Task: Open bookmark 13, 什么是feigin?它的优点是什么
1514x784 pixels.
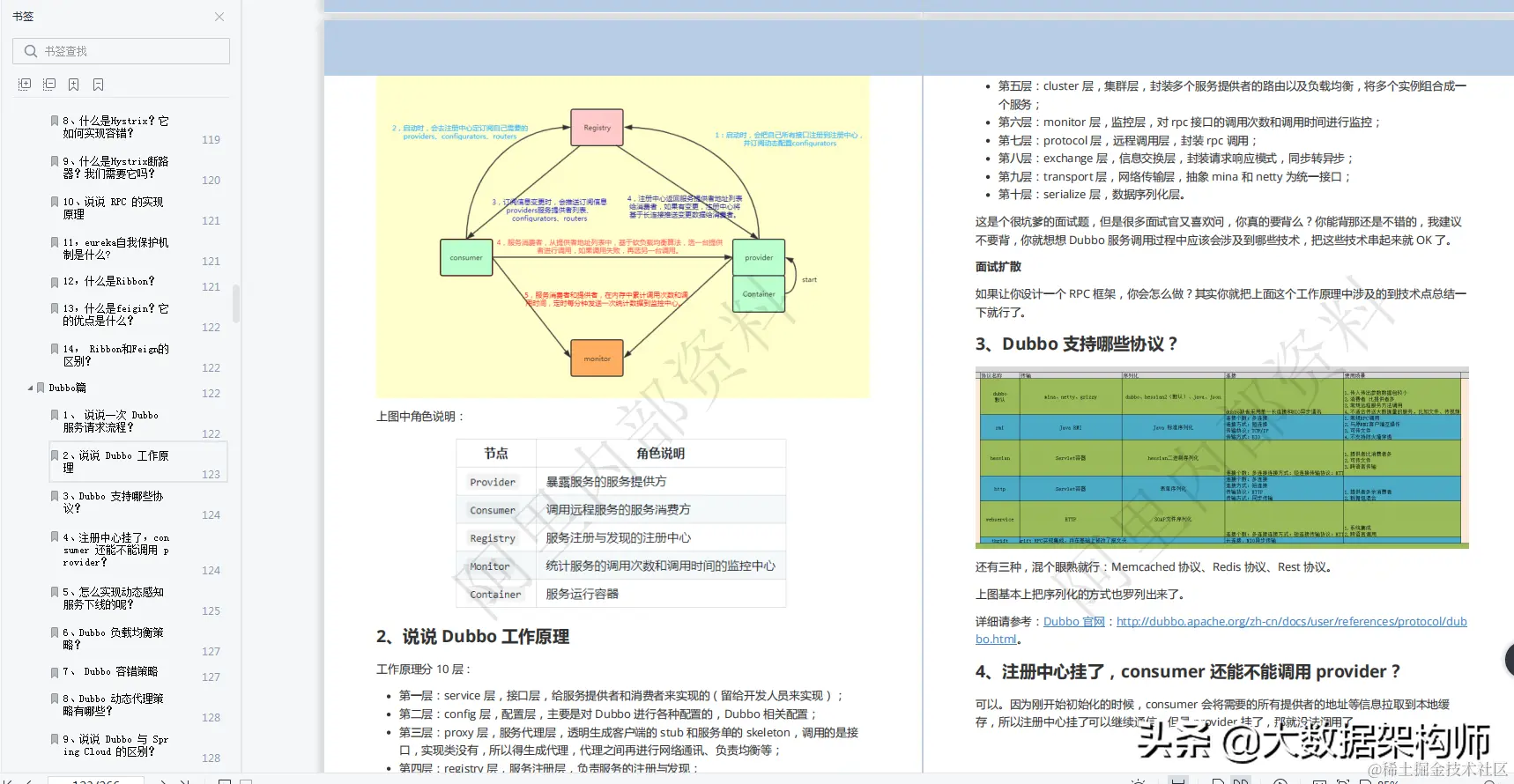Action: (x=115, y=314)
